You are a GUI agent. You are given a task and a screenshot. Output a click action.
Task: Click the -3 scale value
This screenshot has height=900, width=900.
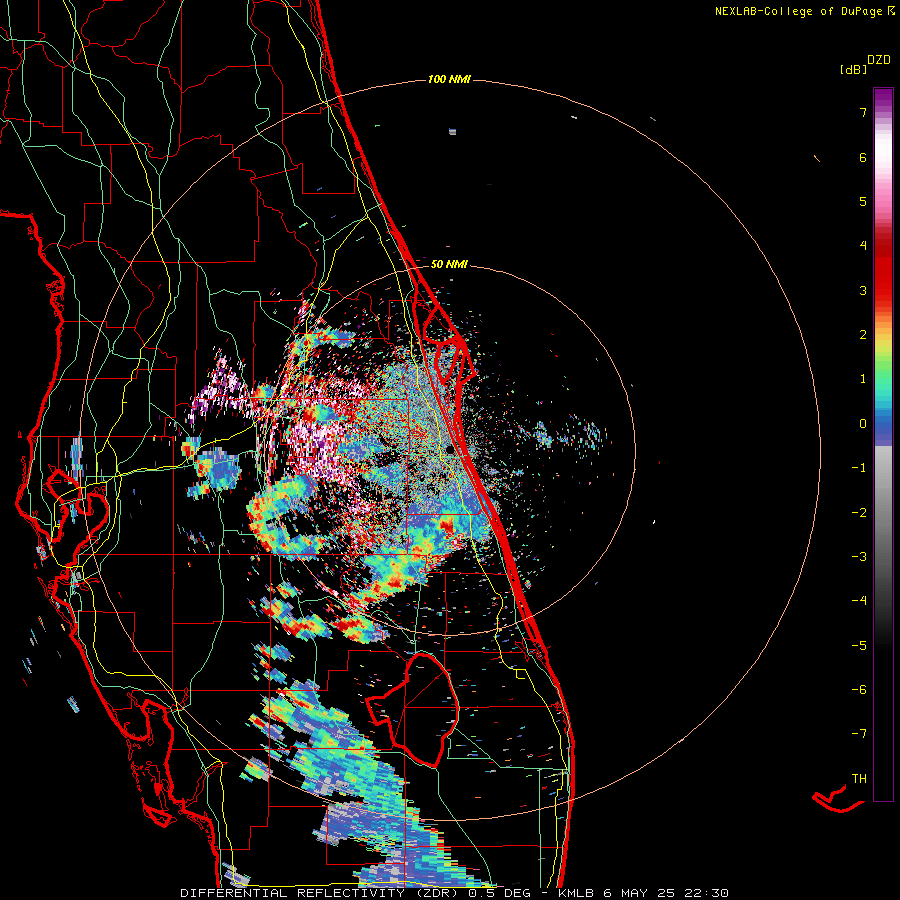pos(859,557)
